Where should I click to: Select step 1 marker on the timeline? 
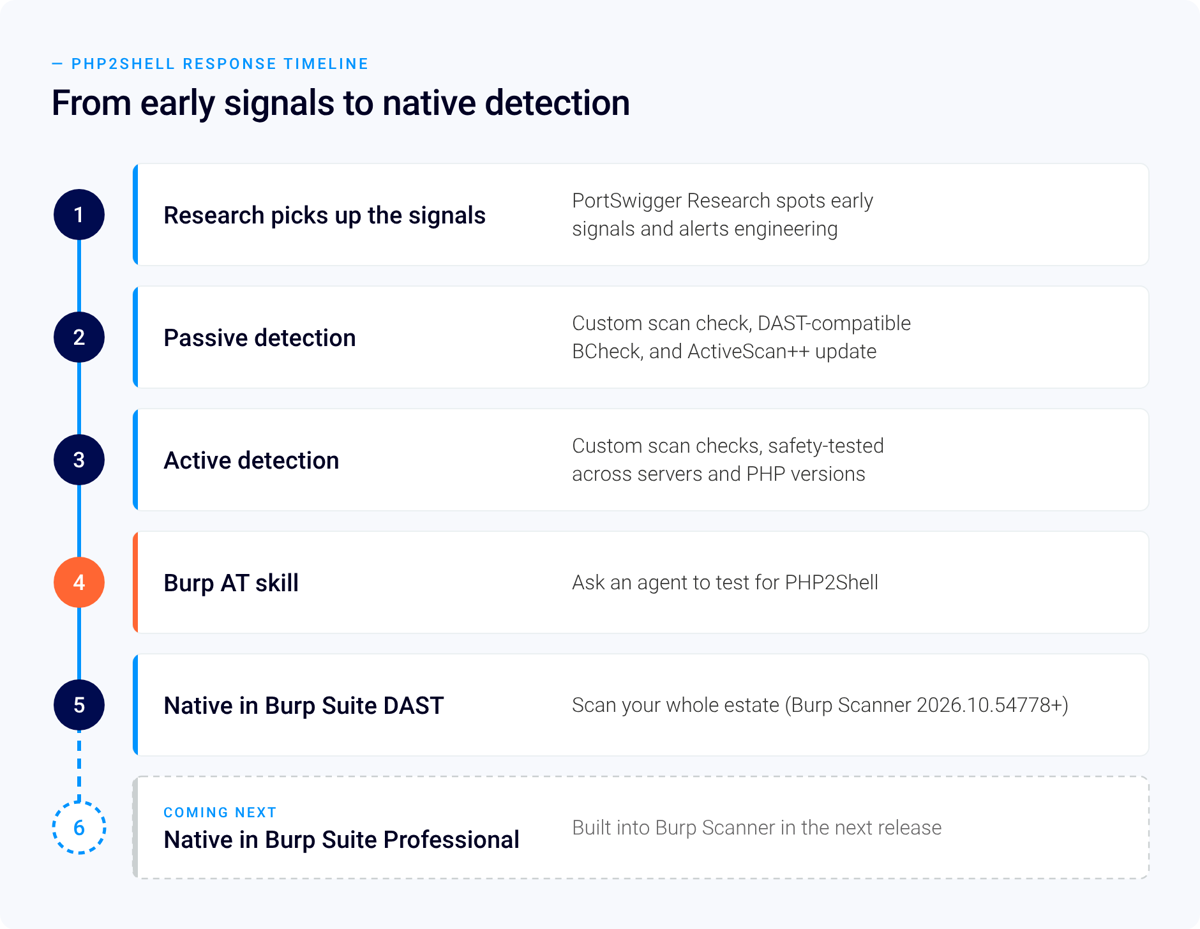pos(79,215)
